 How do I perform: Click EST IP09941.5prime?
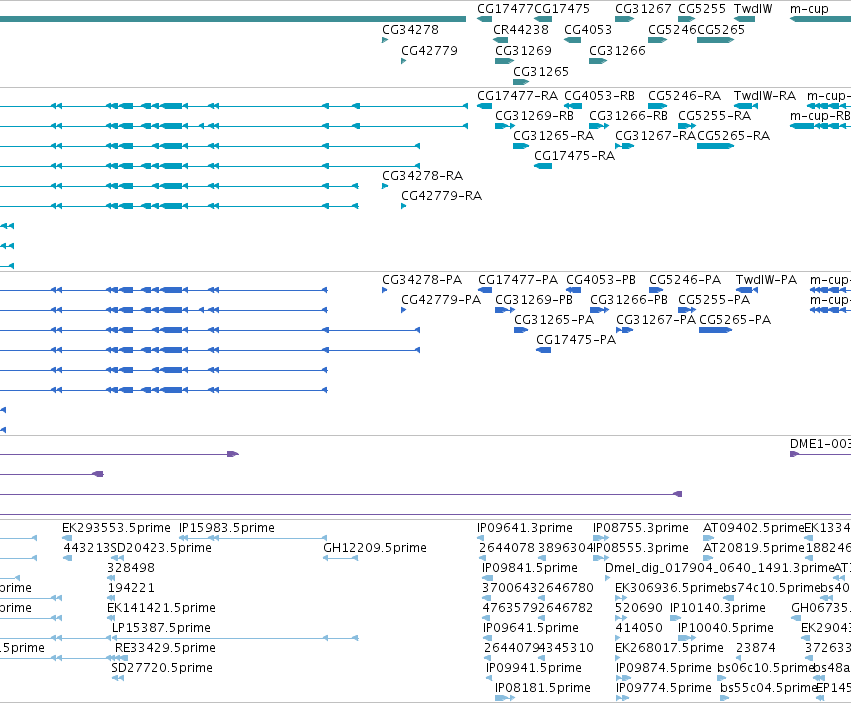pyautogui.click(x=534, y=668)
